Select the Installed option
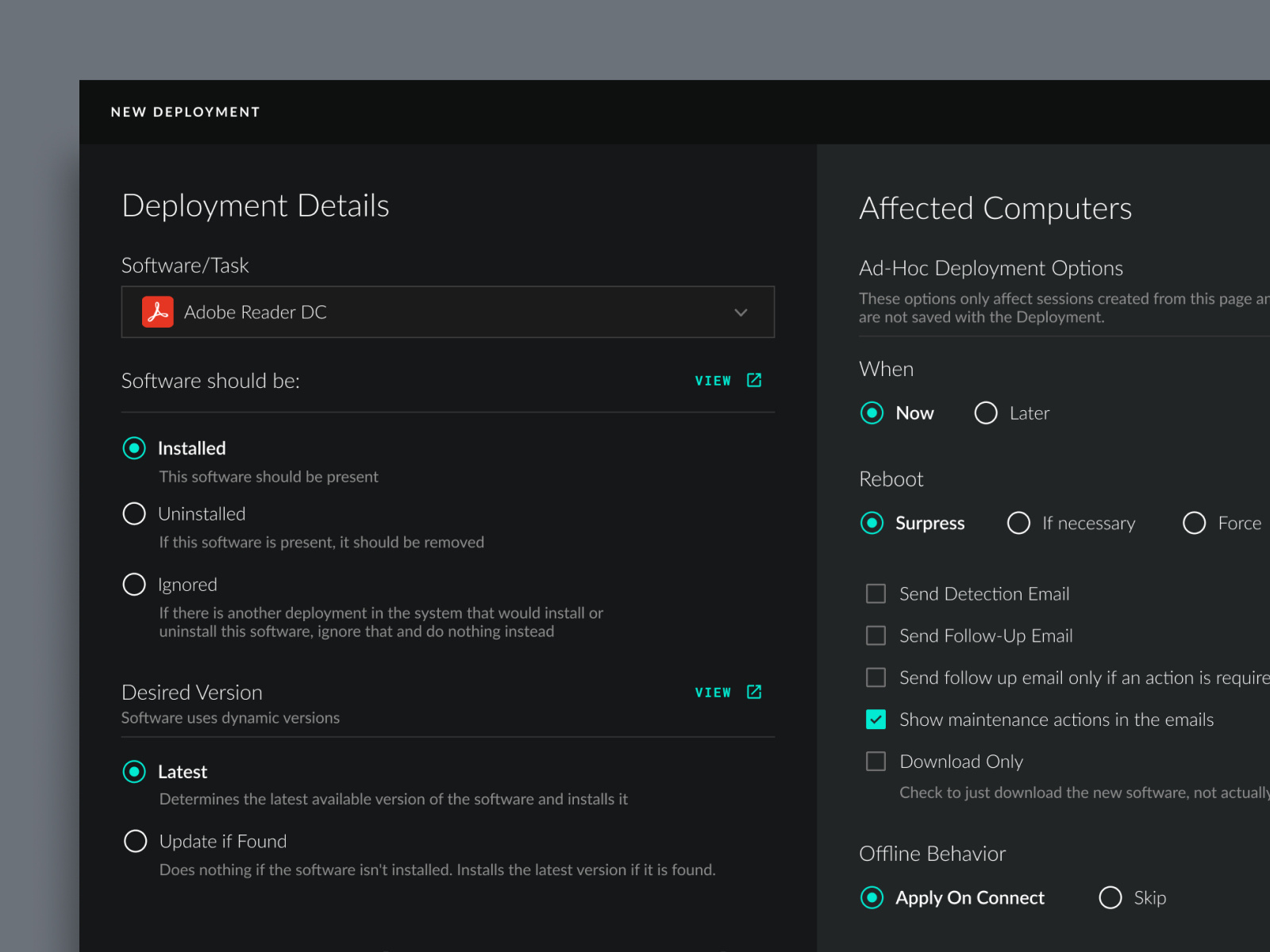The height and width of the screenshot is (952, 1270). pyautogui.click(x=134, y=448)
